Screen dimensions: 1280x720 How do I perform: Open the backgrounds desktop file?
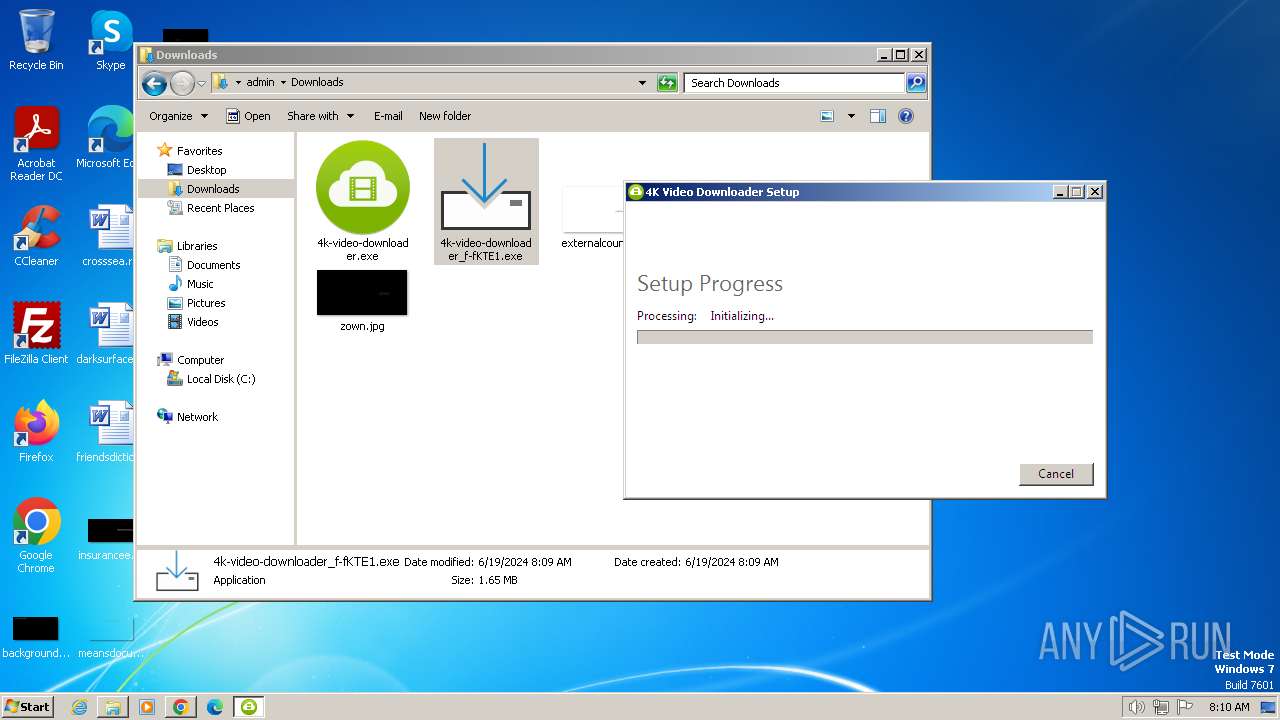pos(36,637)
